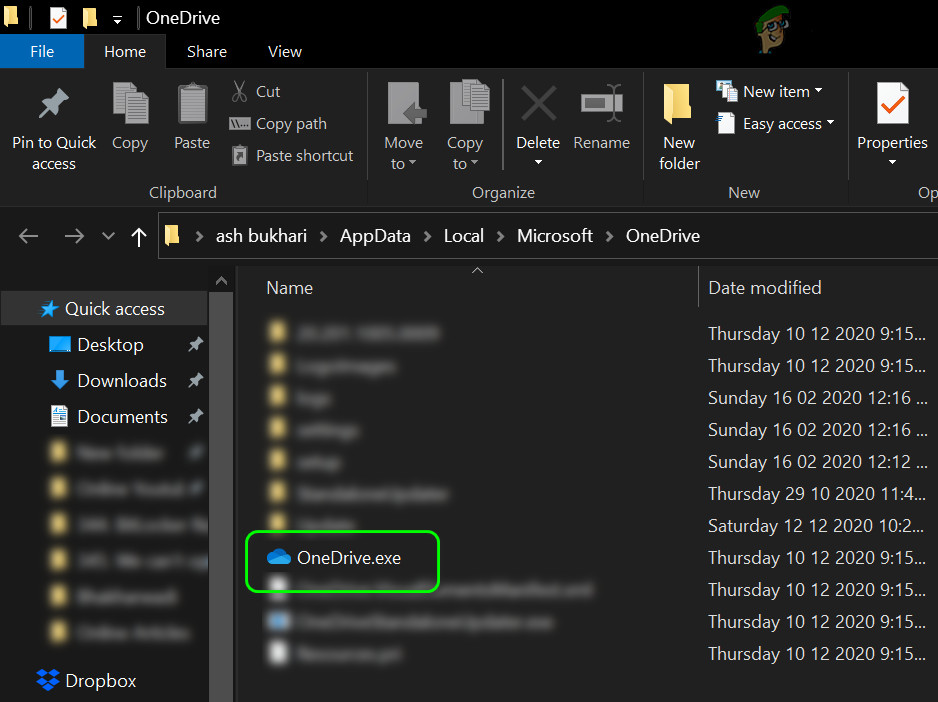Open the File menu tab
938x702 pixels.
[42, 51]
